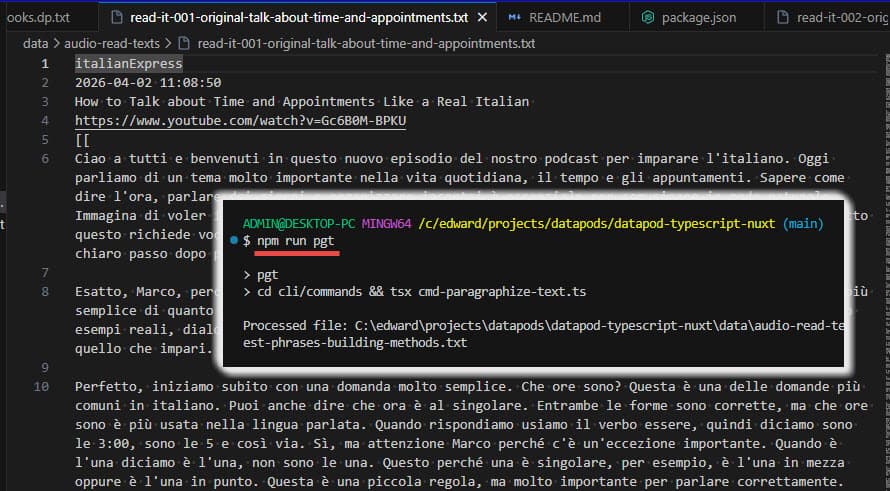This screenshot has width=890, height=491.
Task: Open the breadcrumb file name read-it-001
Action: point(366,43)
